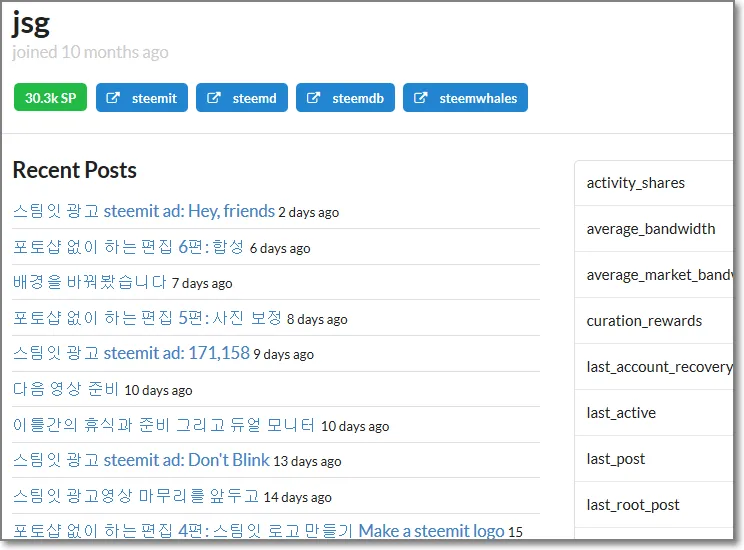
Task: Open the post '포토샵 없이 하는 편집 6편: 합성'
Action: pyautogui.click(x=129, y=247)
